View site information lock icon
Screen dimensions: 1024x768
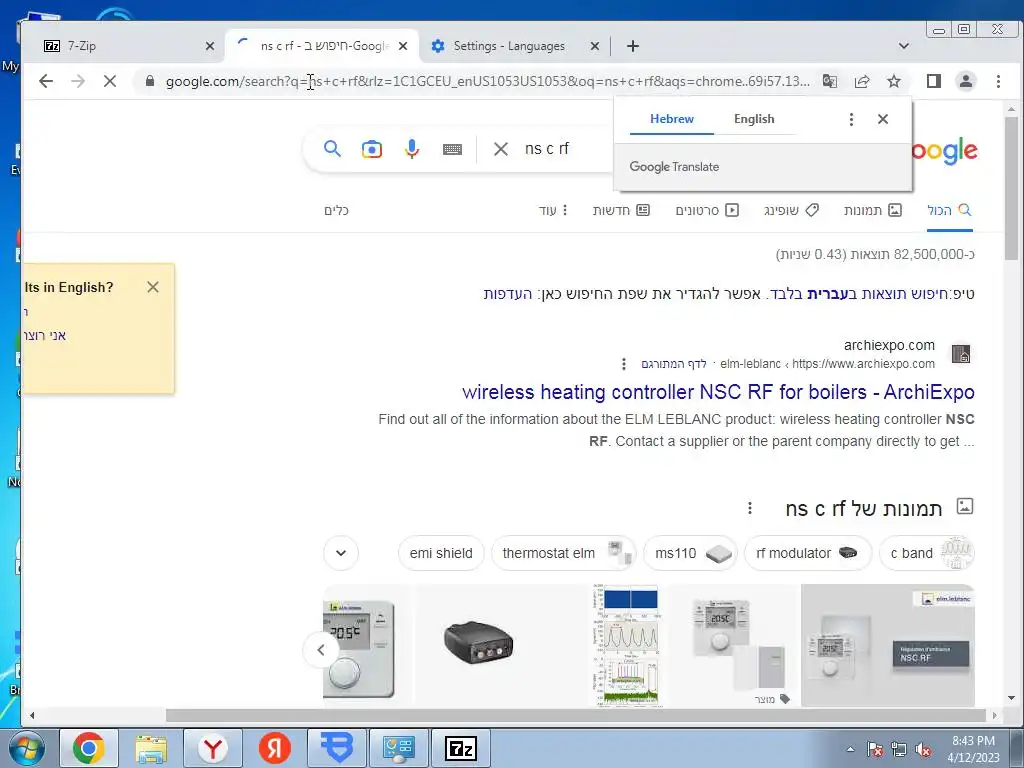point(150,81)
